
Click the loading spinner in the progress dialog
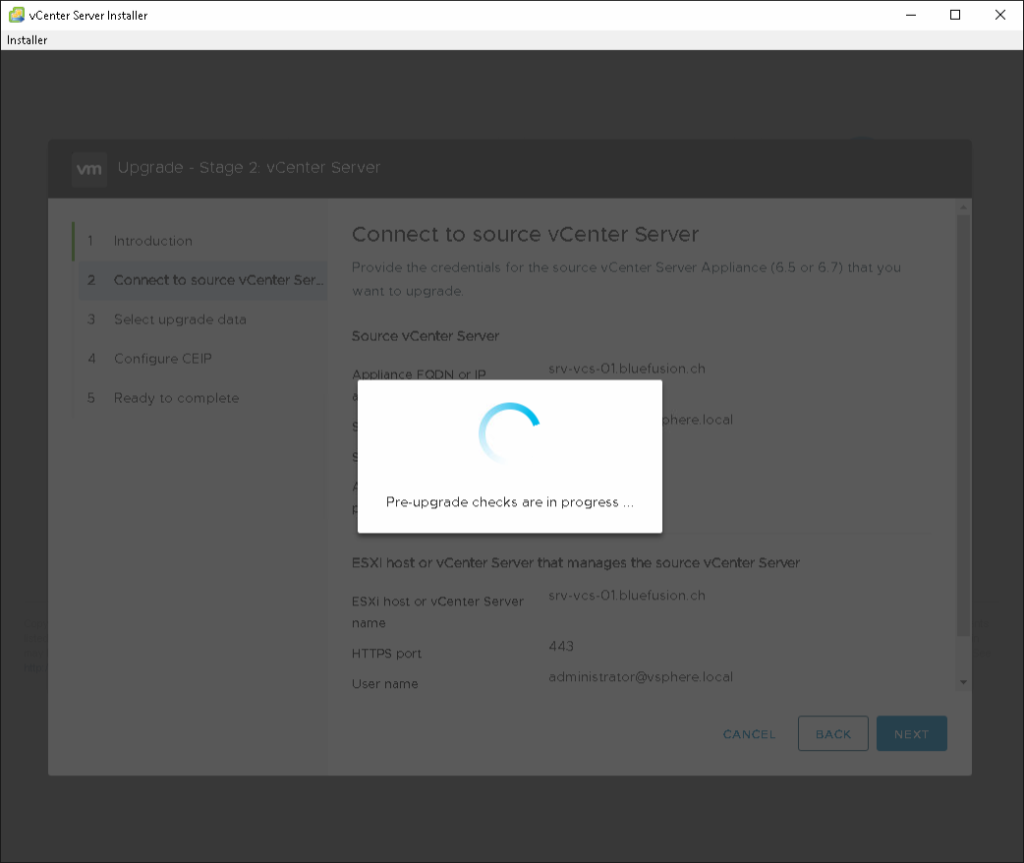tap(510, 433)
